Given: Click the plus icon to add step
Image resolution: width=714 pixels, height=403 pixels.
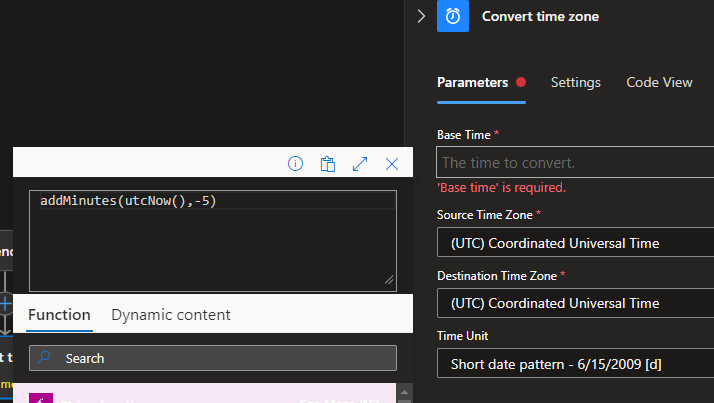Looking at the screenshot, I should 5,302.
